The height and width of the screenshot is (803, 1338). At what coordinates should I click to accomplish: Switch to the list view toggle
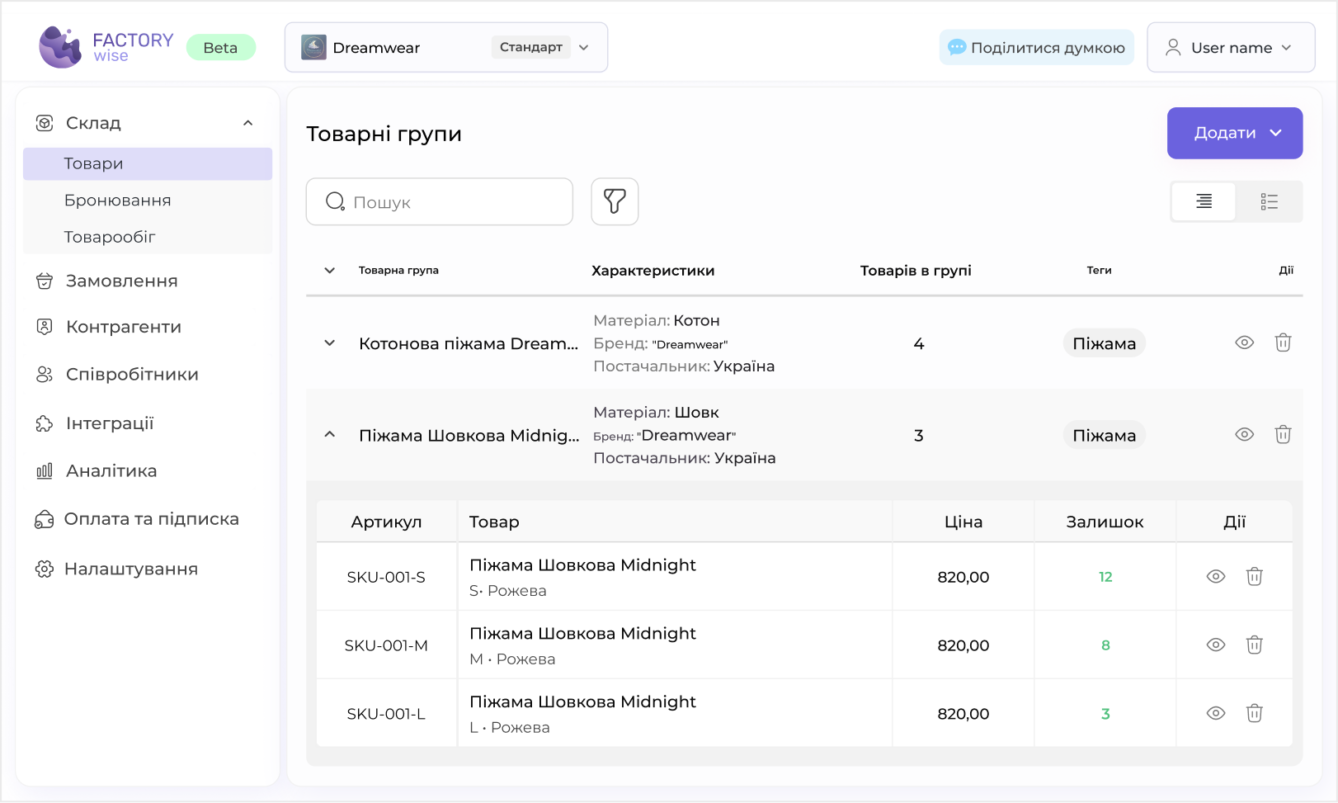point(1270,201)
